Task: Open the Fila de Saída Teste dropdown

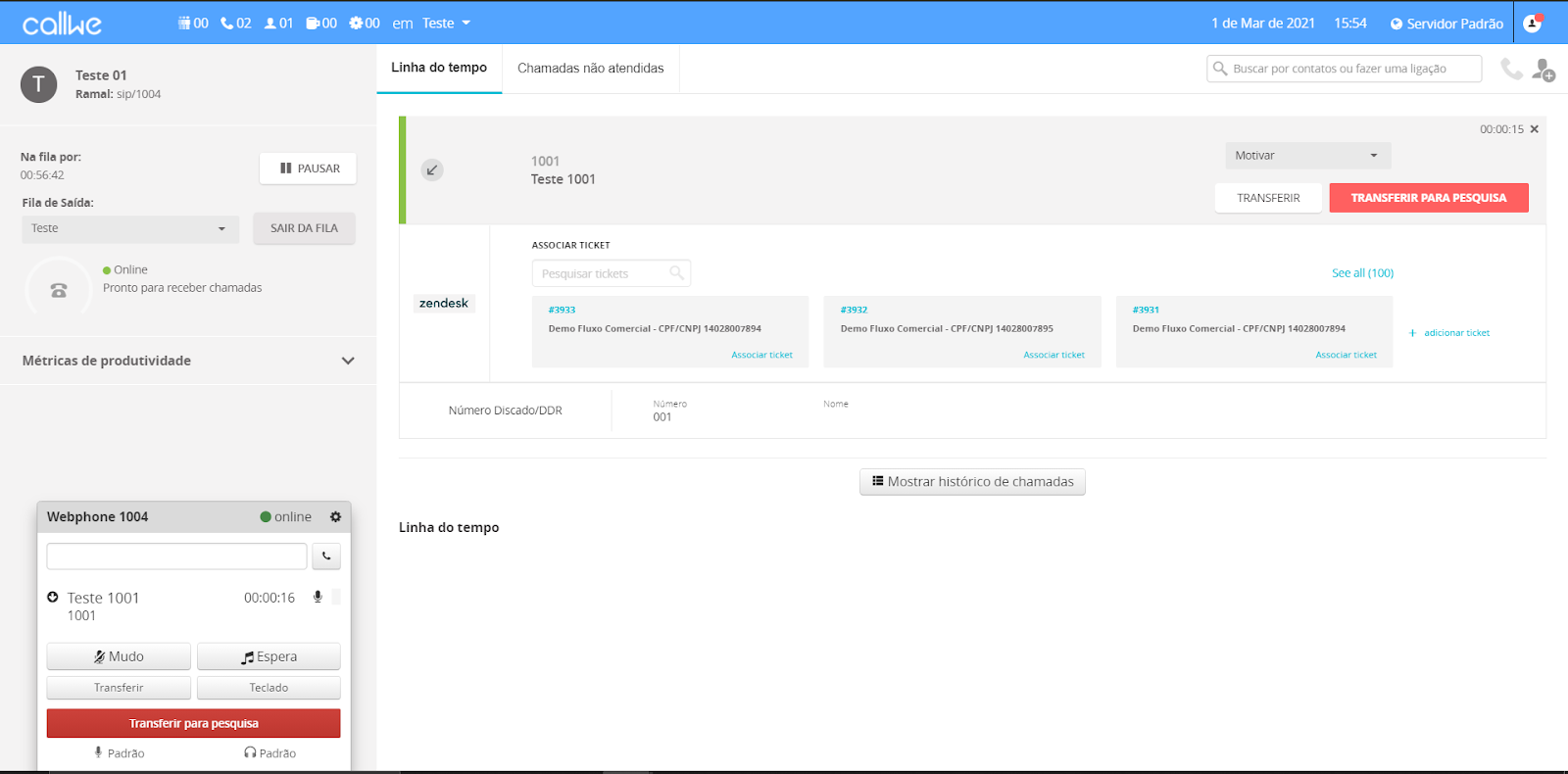Action: click(129, 228)
